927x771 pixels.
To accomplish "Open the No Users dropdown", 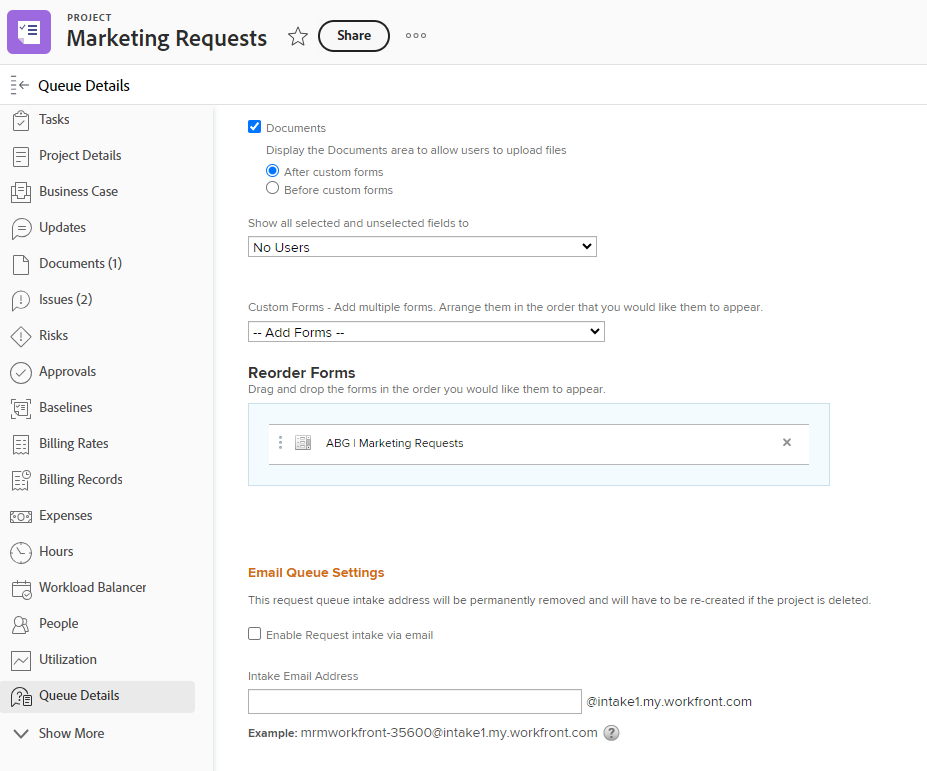I will tap(421, 246).
